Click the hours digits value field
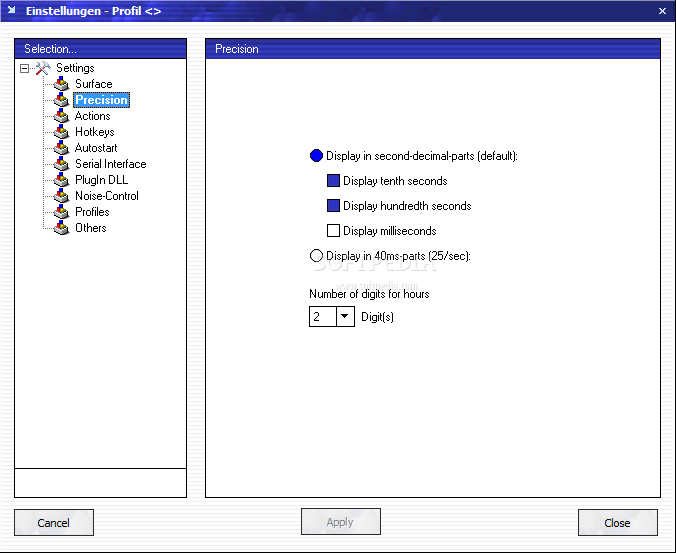 click(322, 316)
